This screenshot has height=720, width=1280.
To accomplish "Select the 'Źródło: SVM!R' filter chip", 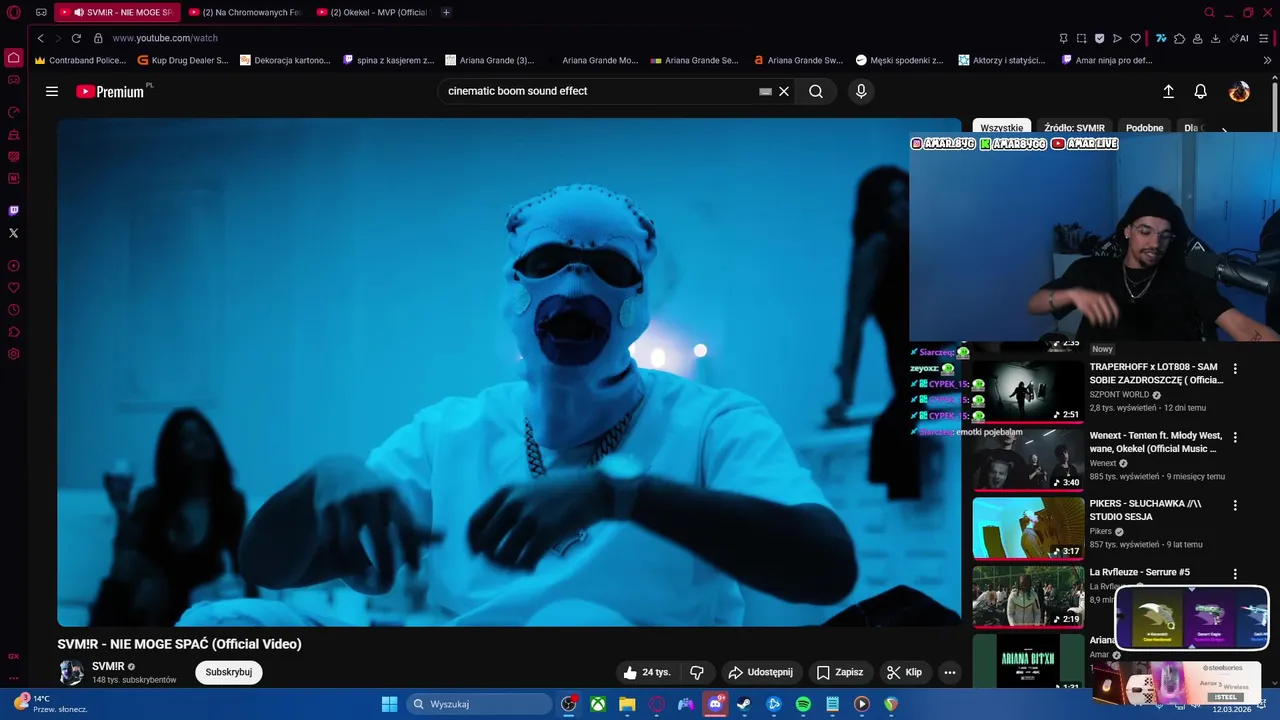I will pyautogui.click(x=1074, y=128).
